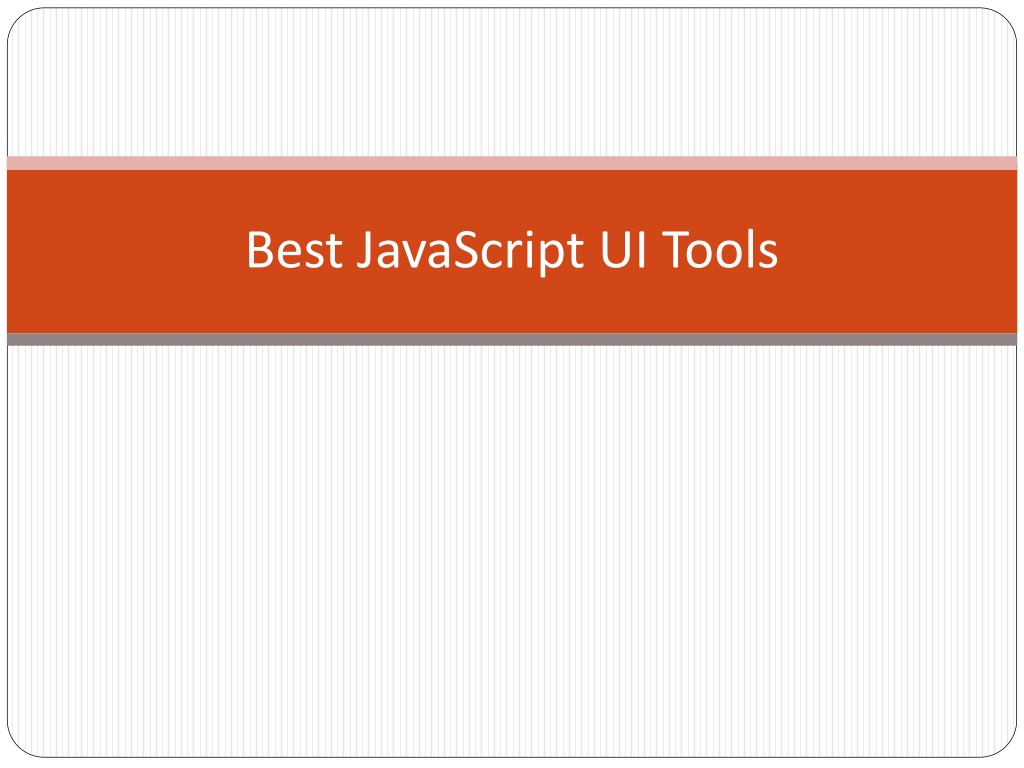This screenshot has height=768, width=1024.
Task: Click the capital 'S' in JavaScript
Action: click(466, 249)
